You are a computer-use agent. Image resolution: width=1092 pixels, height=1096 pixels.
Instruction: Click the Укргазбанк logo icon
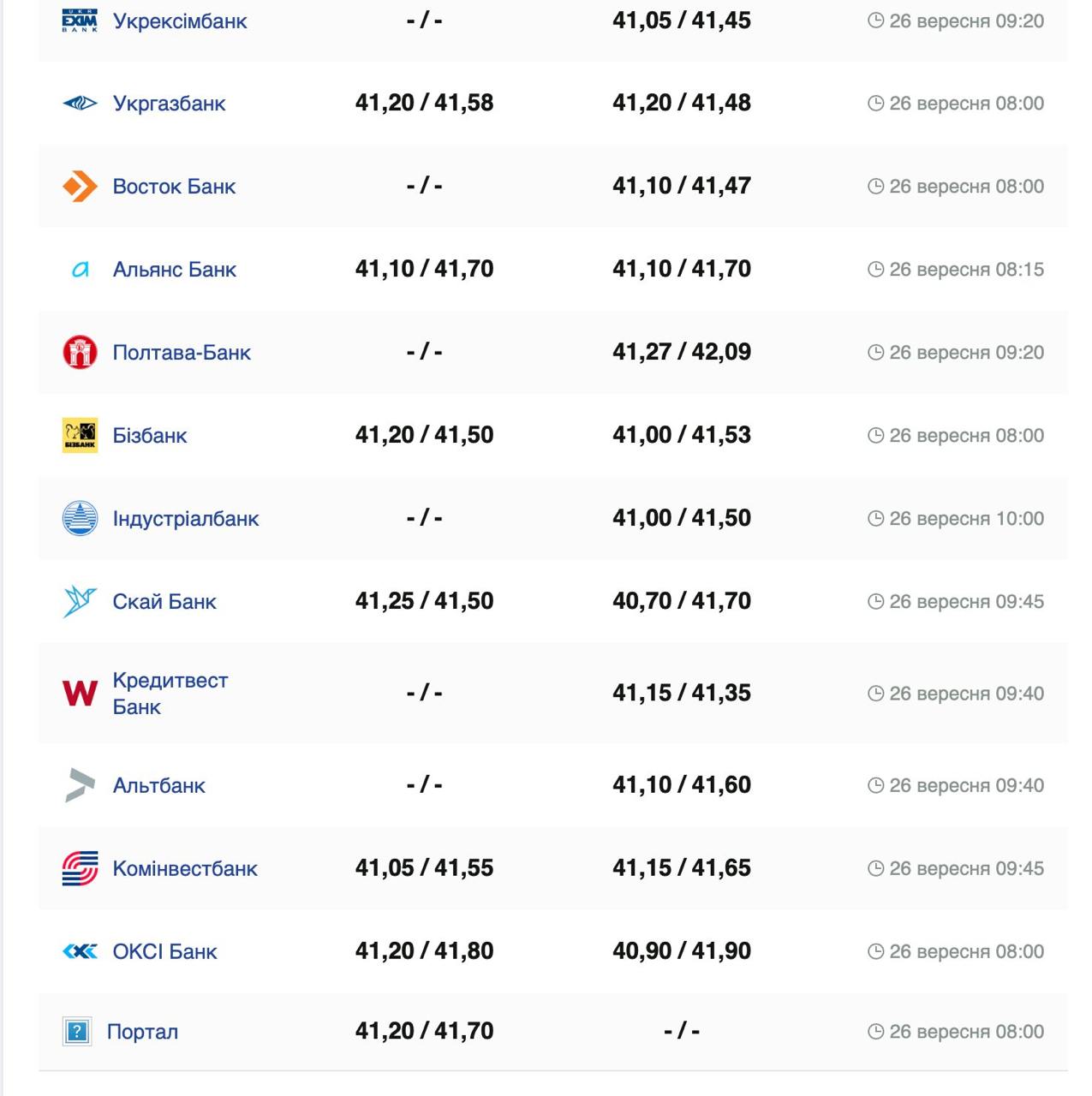(80, 104)
